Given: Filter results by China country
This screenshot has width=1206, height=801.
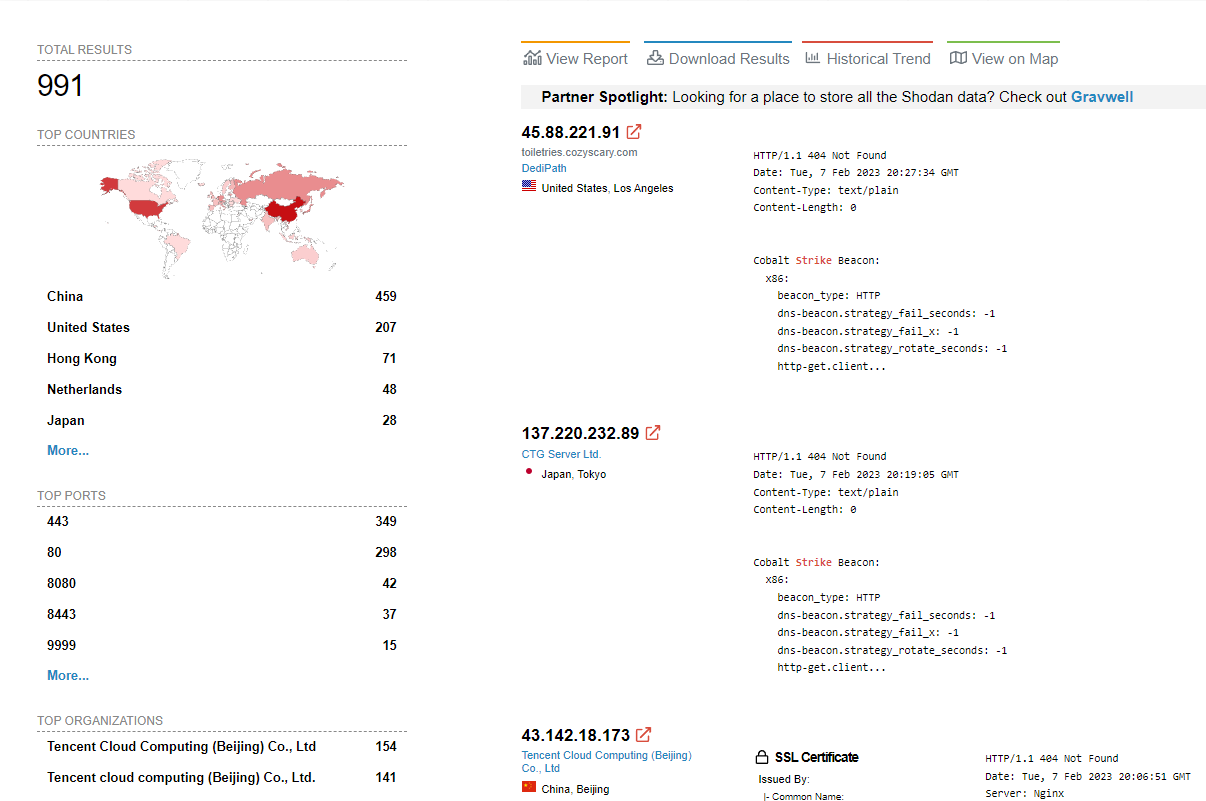Looking at the screenshot, I should pyautogui.click(x=65, y=297).
